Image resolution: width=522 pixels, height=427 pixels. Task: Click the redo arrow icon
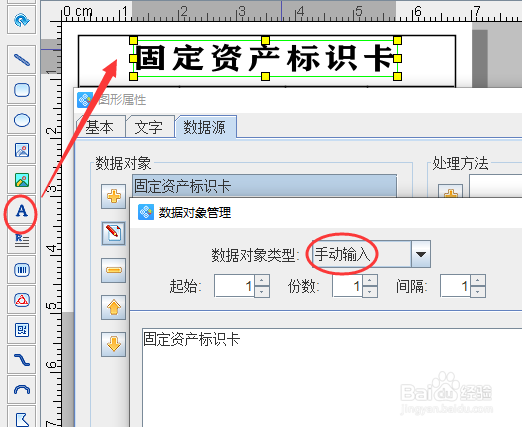pyautogui.click(x=22, y=20)
